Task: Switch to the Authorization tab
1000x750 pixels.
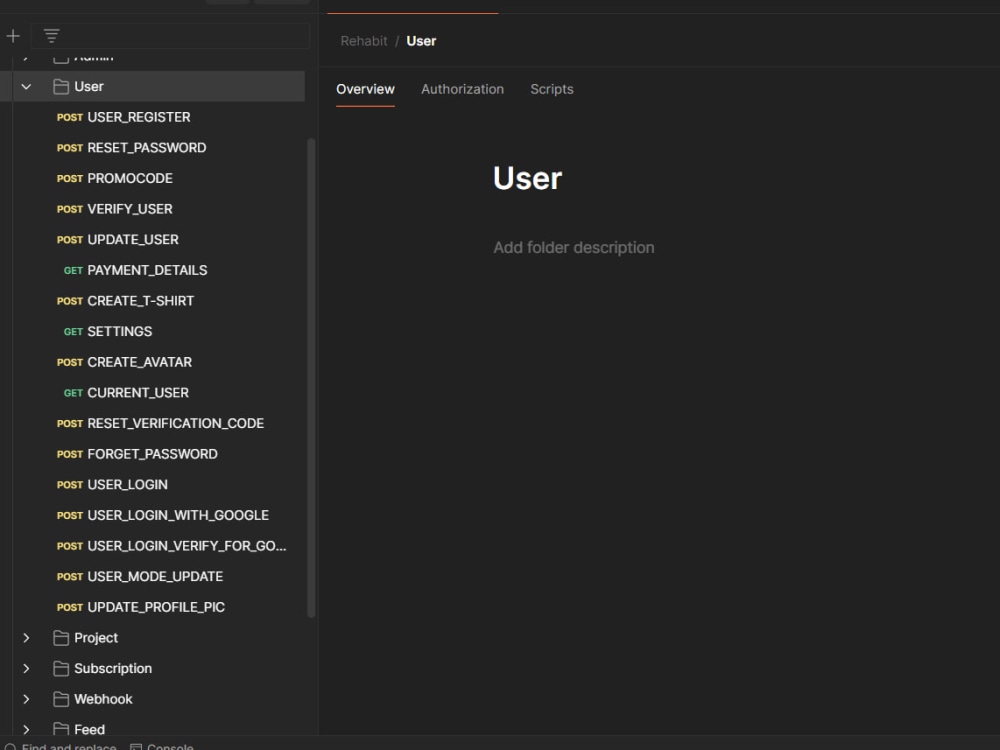Action: (x=462, y=89)
